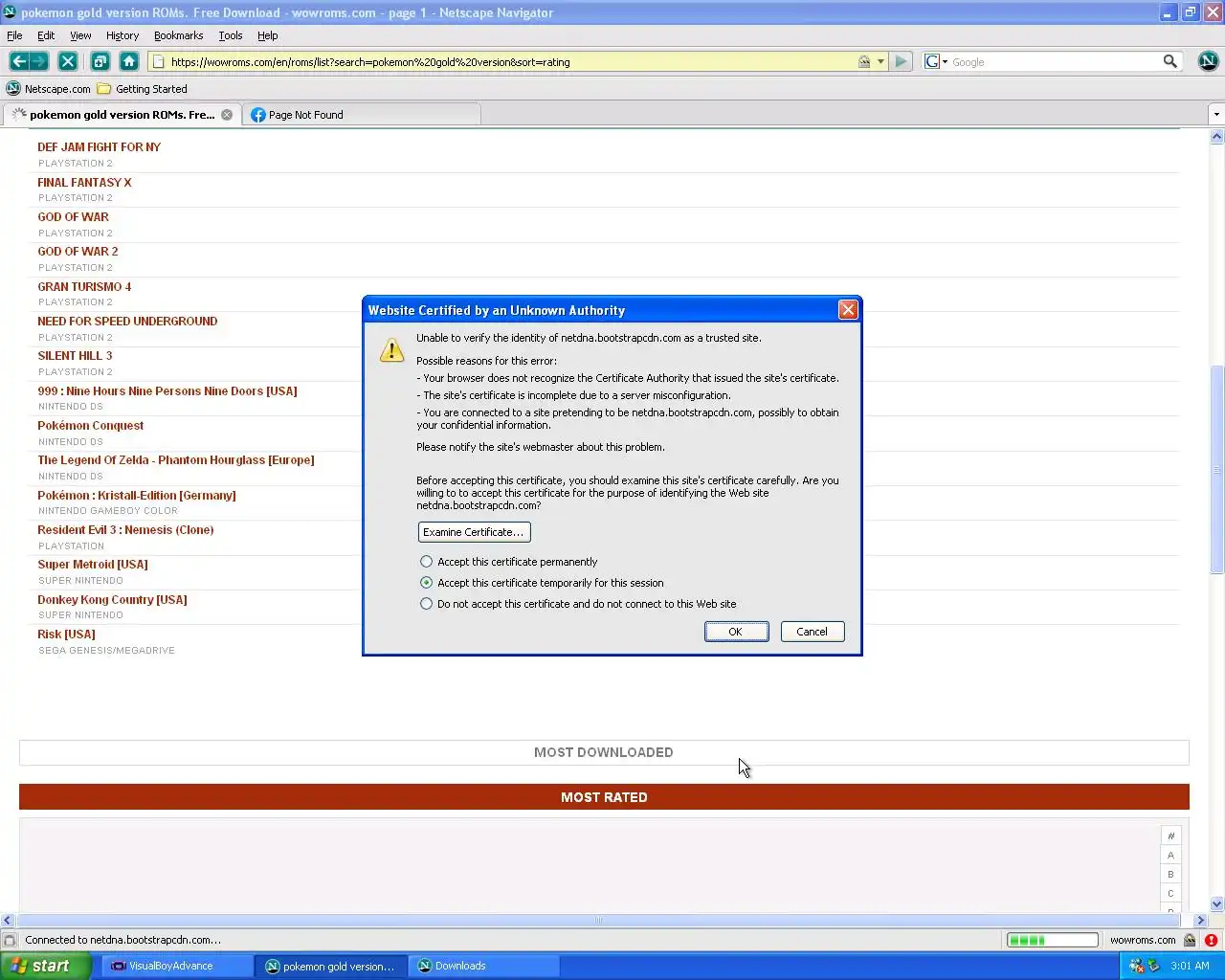
Task: Open the Help menu
Action: point(268,35)
